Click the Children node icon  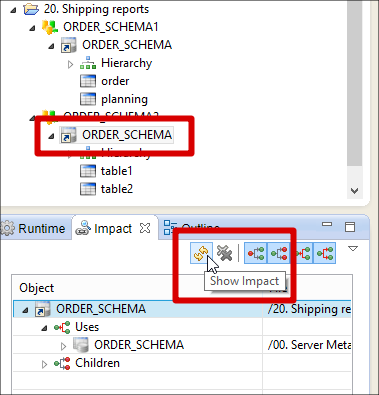[62, 363]
